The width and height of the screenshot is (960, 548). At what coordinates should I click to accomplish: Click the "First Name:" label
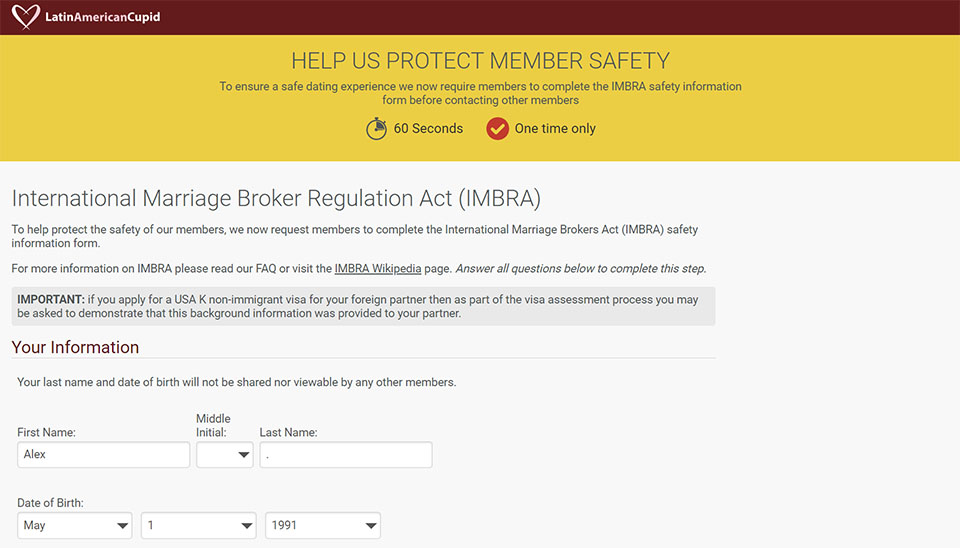[47, 432]
